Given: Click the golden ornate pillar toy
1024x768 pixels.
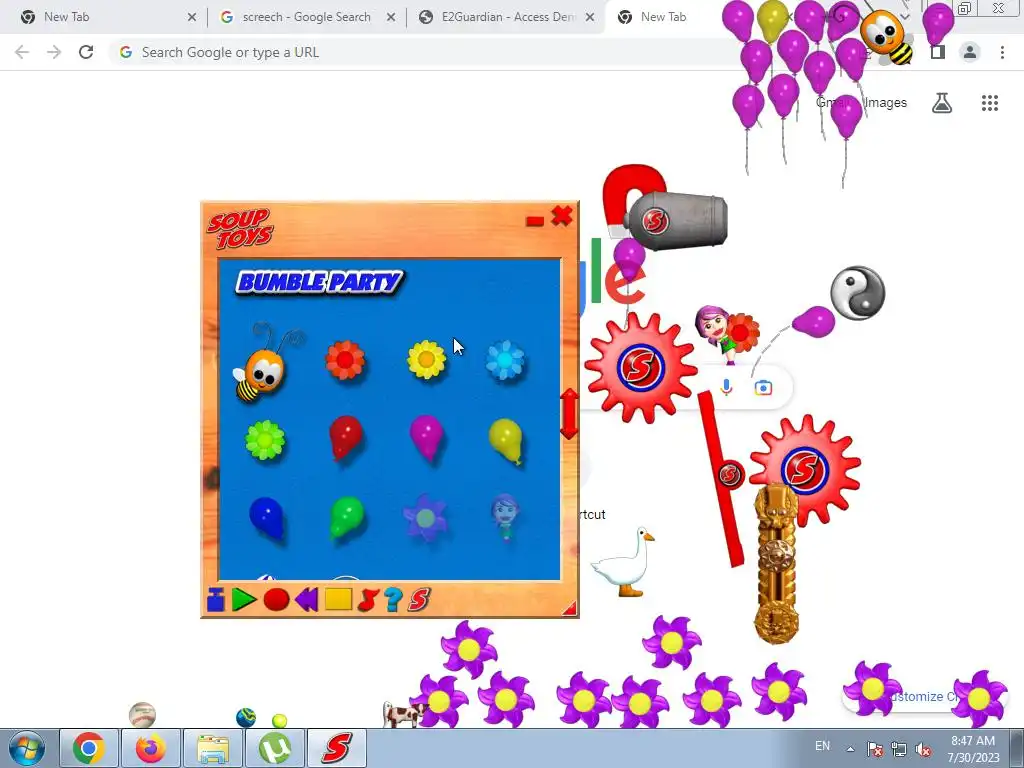Looking at the screenshot, I should pyautogui.click(x=776, y=566).
